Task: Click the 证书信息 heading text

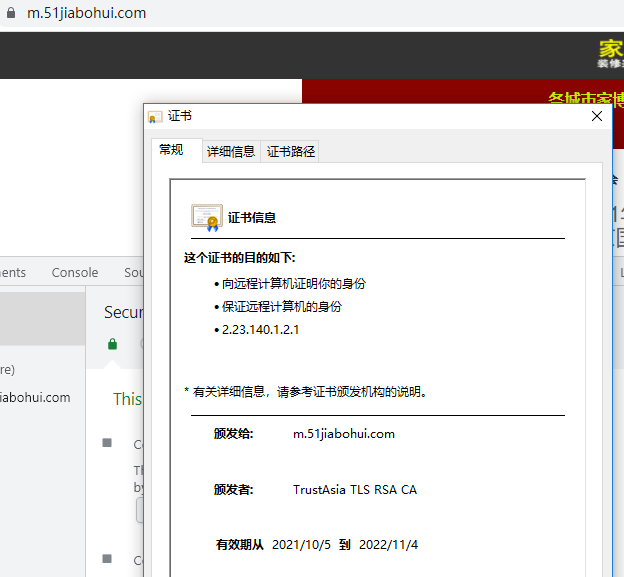Action: [252, 217]
